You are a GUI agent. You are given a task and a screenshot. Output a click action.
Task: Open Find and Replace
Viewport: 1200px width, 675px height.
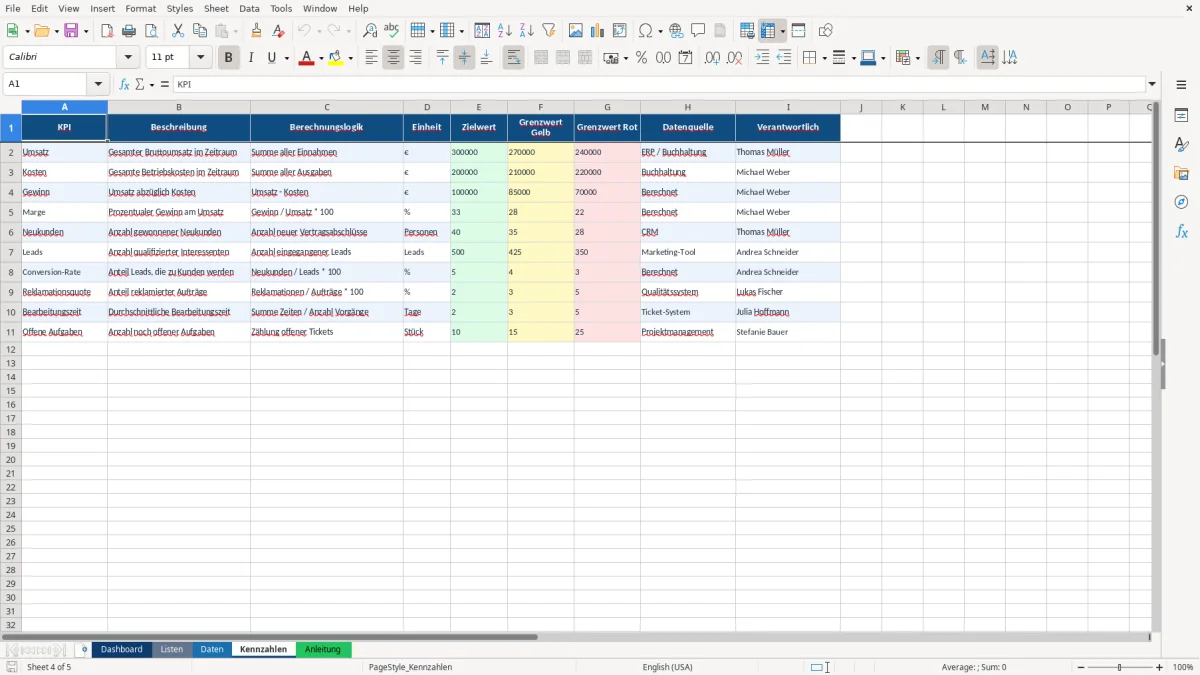(x=370, y=31)
